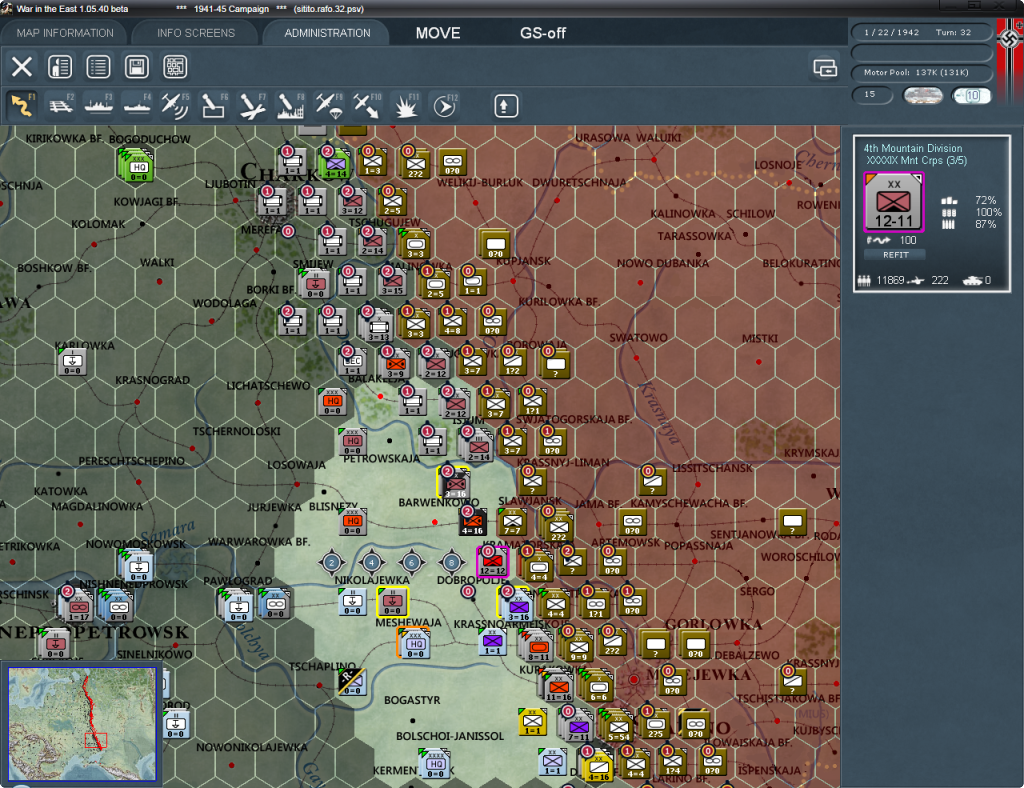
Task: Click the MOVE mode label
Action: [x=438, y=33]
